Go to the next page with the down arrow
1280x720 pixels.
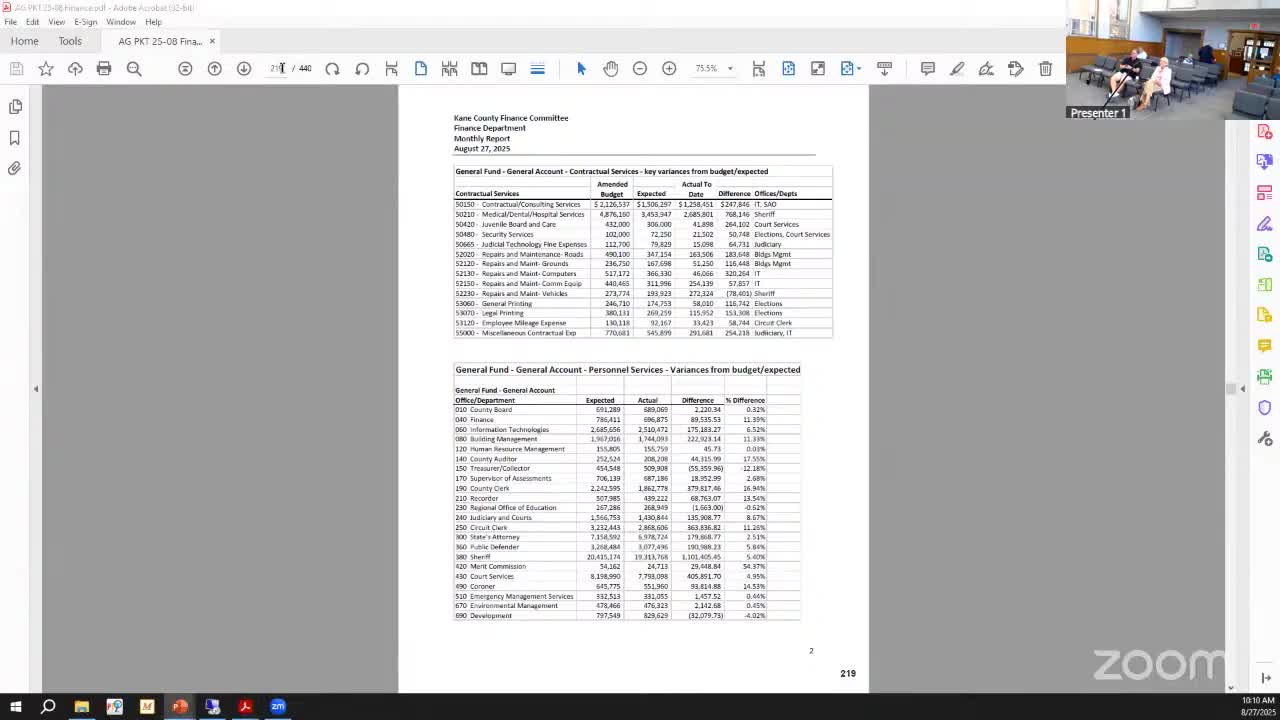tap(244, 68)
